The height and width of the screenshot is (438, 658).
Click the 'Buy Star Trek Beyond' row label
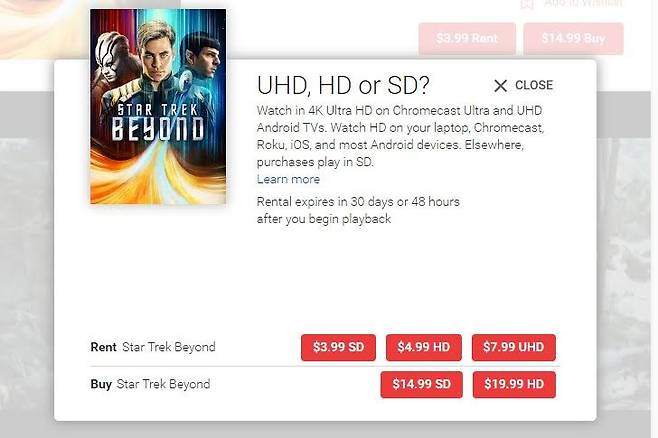(x=150, y=384)
